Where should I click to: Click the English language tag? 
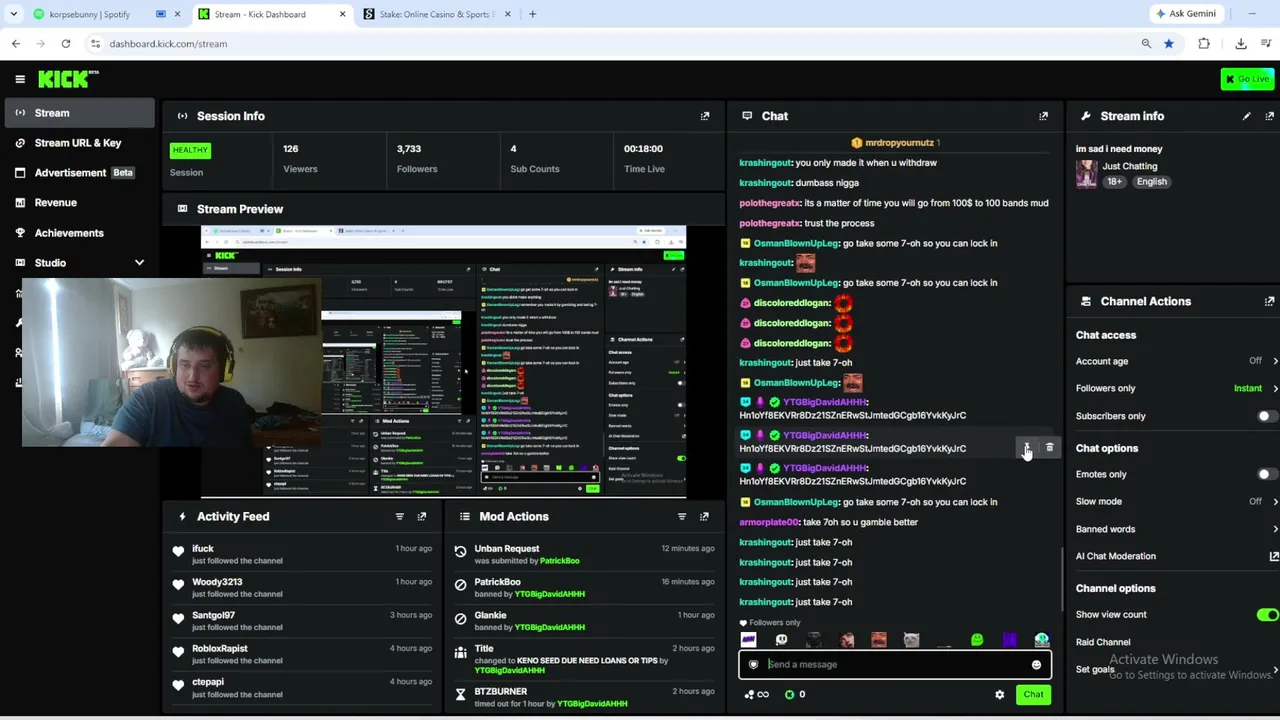1151,182
